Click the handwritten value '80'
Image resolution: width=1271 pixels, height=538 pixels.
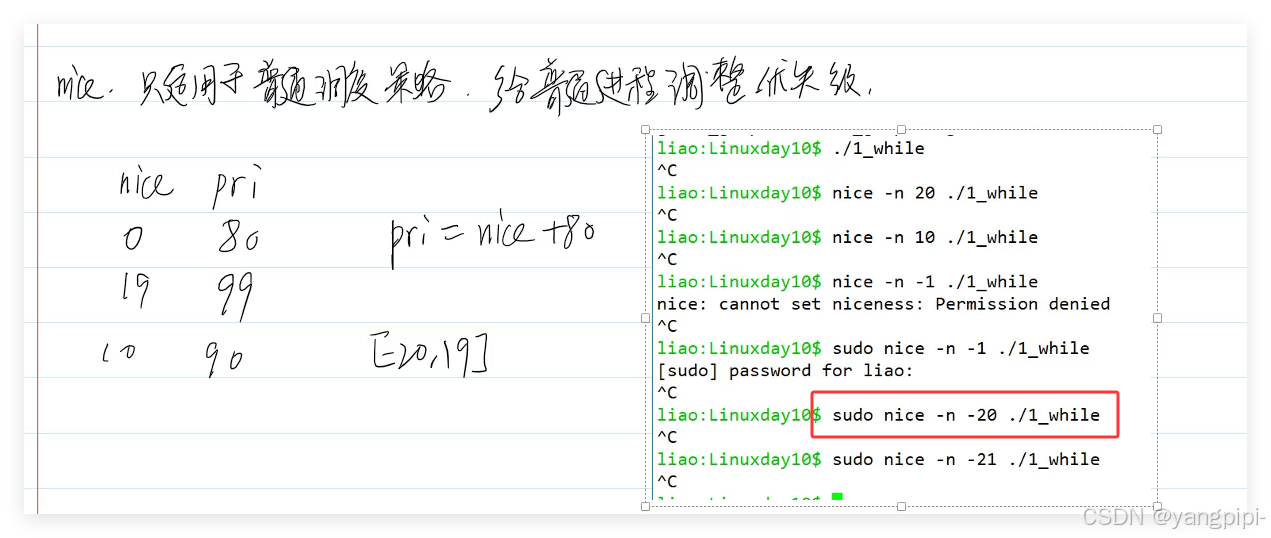(238, 238)
